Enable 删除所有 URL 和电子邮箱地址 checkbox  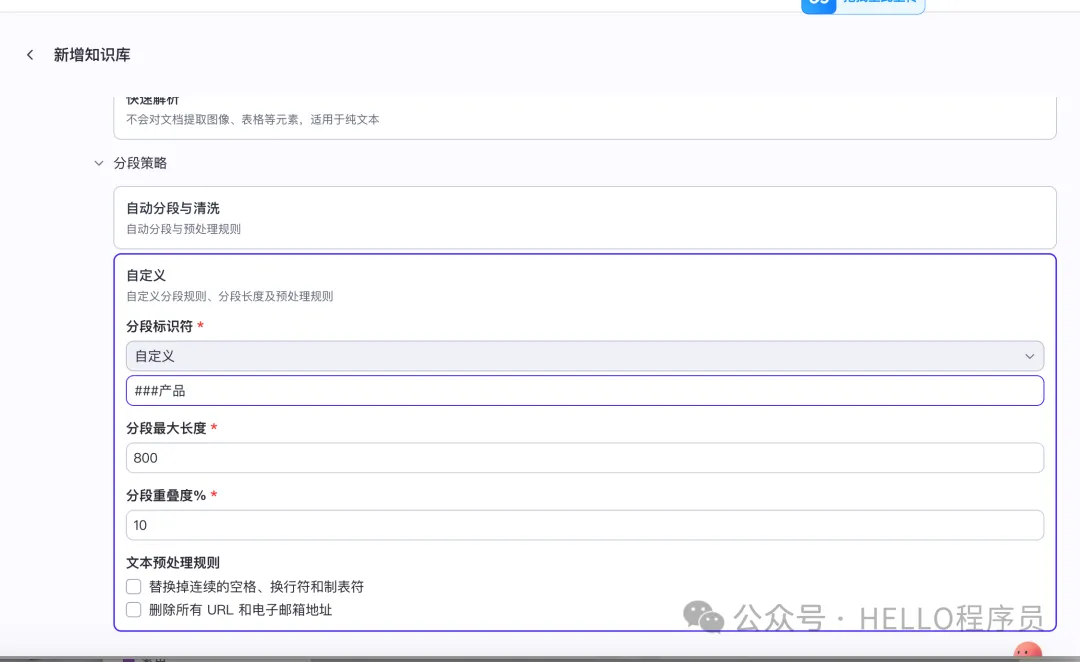coord(134,610)
